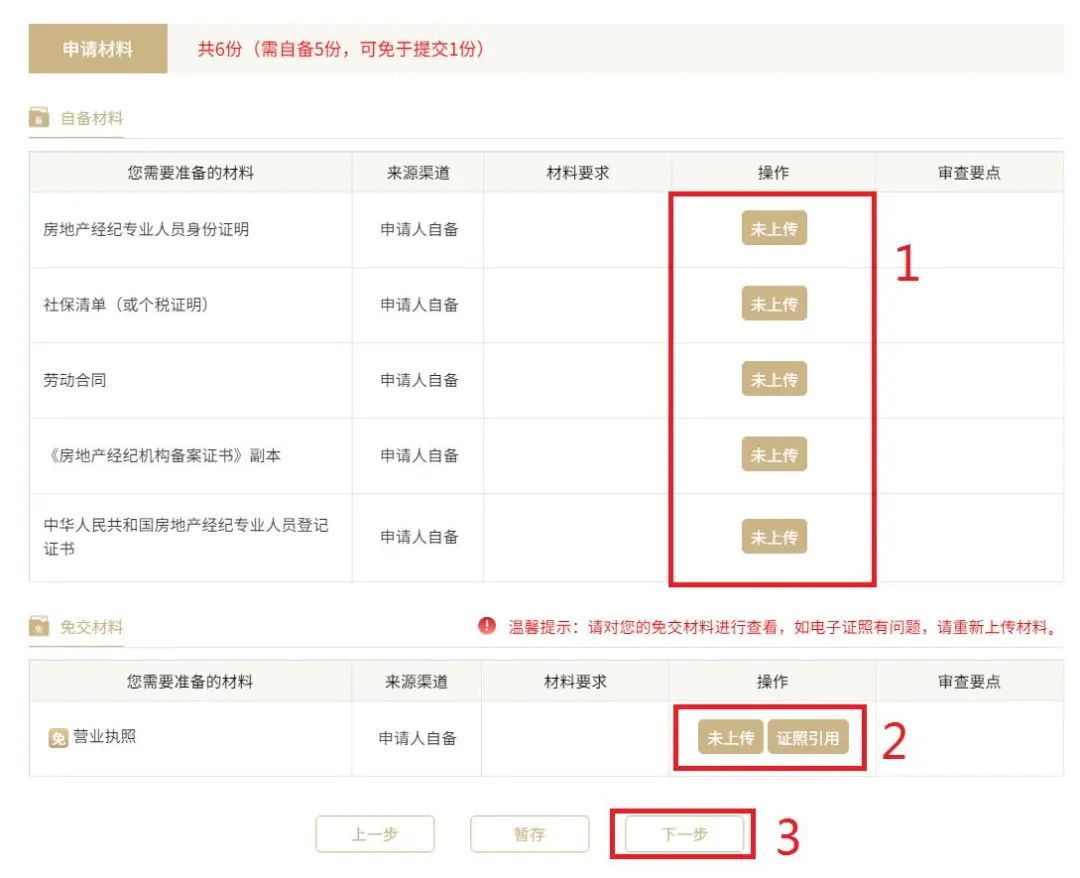This screenshot has height=878, width=1080.
Task: Click the 自备材料 folder icon
Action: [x=39, y=119]
